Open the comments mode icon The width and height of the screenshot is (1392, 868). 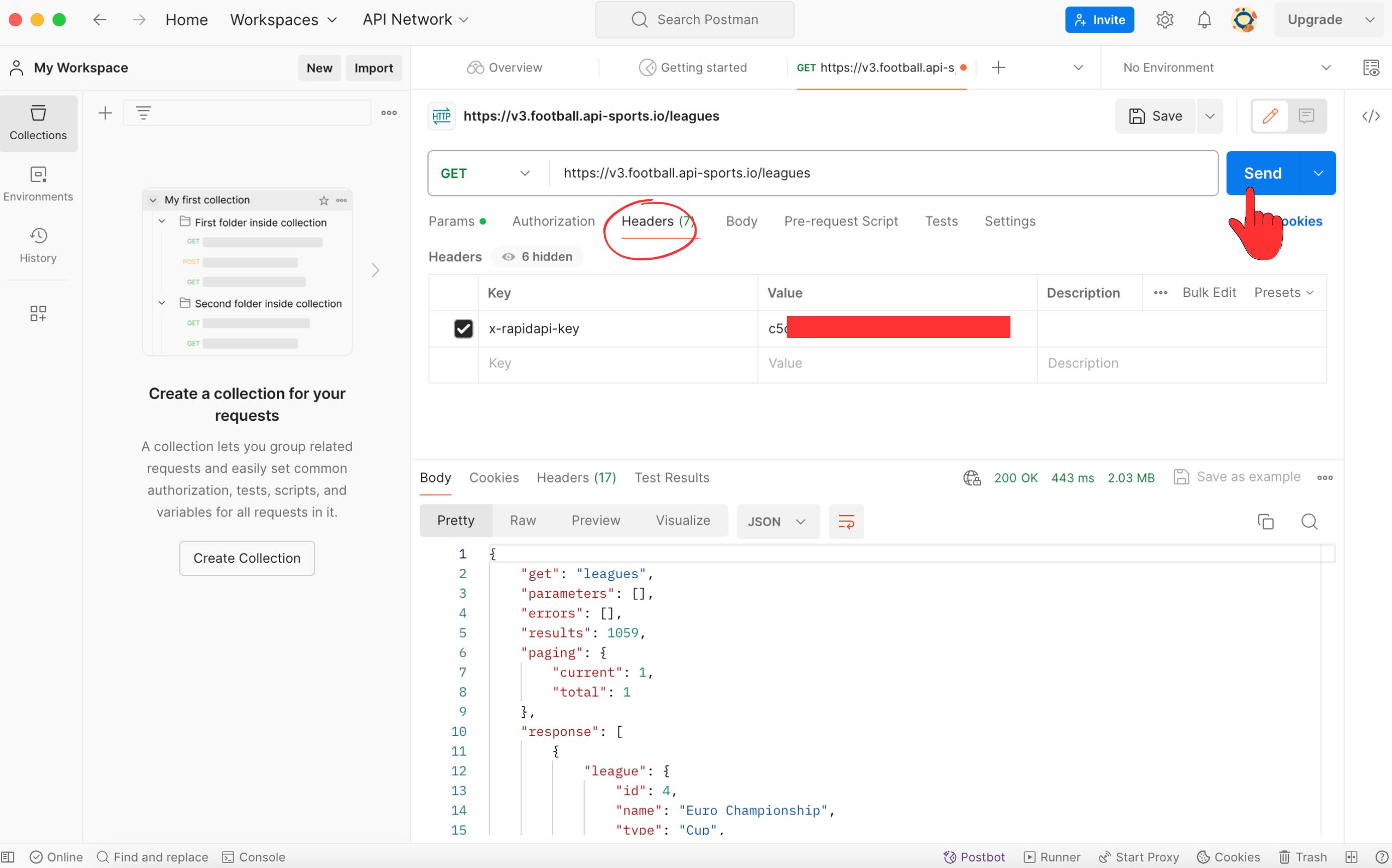tap(1306, 116)
